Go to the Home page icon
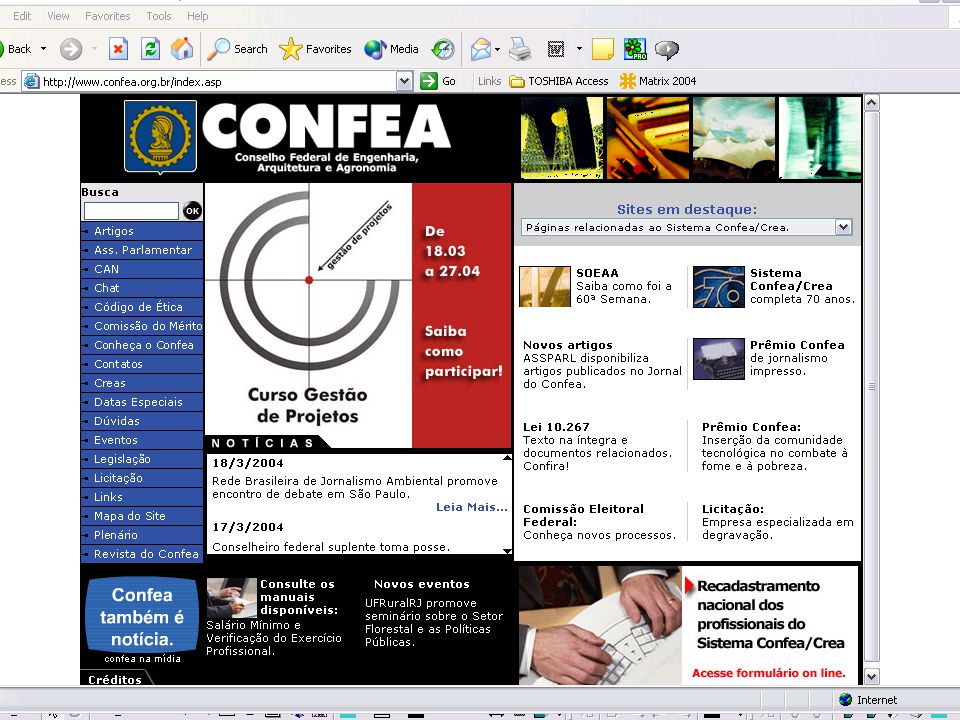 point(182,49)
